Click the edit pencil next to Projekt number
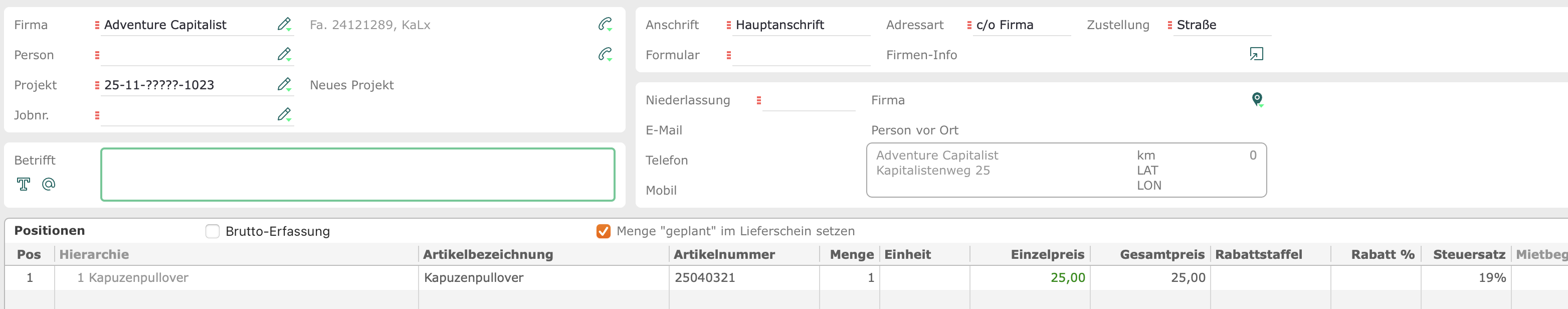 284,84
